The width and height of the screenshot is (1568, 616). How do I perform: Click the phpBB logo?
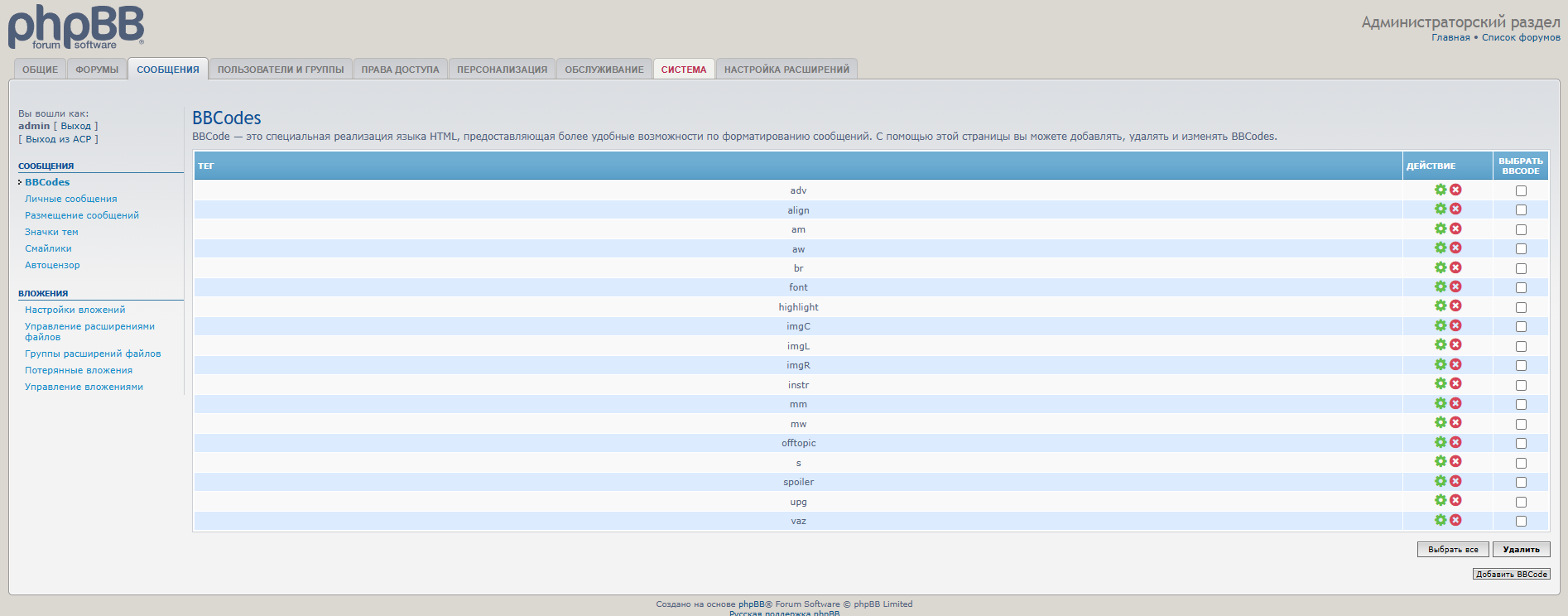coord(76,26)
